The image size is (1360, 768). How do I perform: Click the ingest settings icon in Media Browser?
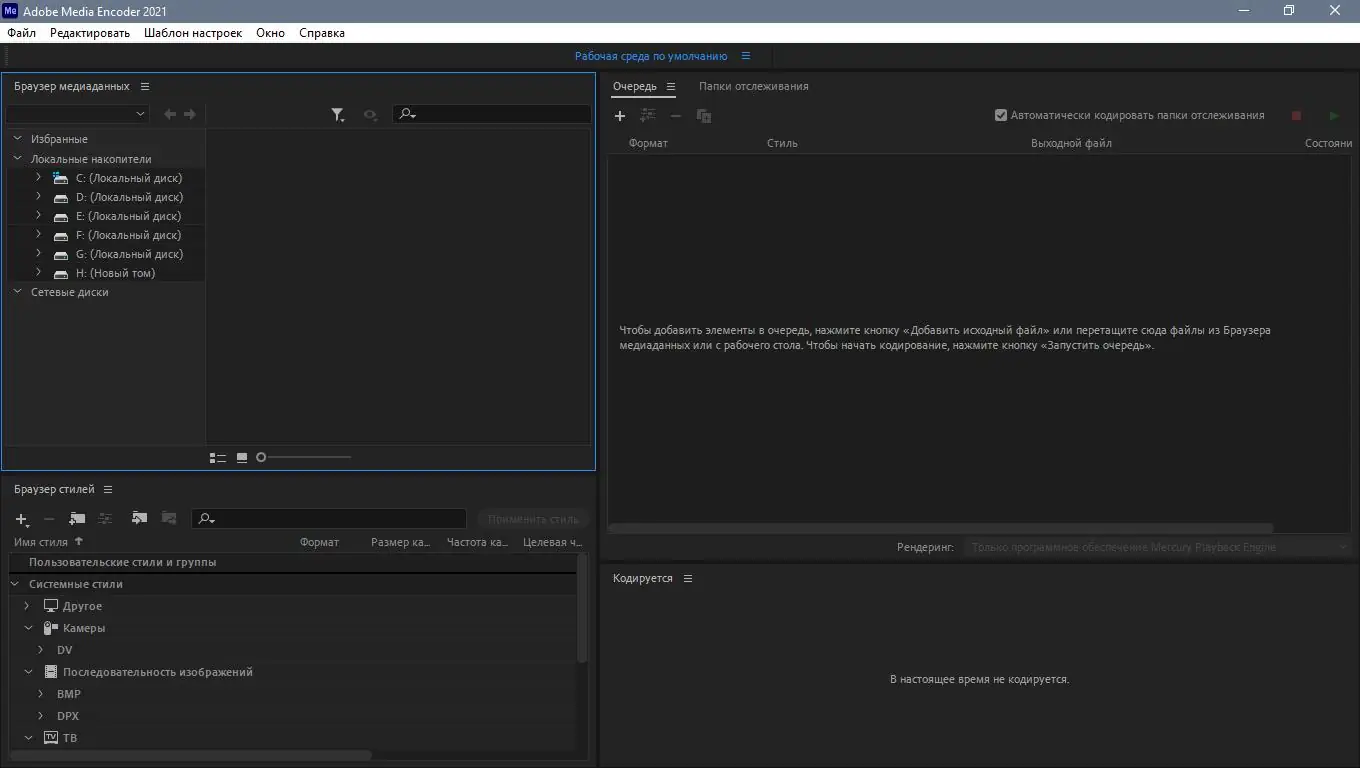(x=370, y=114)
